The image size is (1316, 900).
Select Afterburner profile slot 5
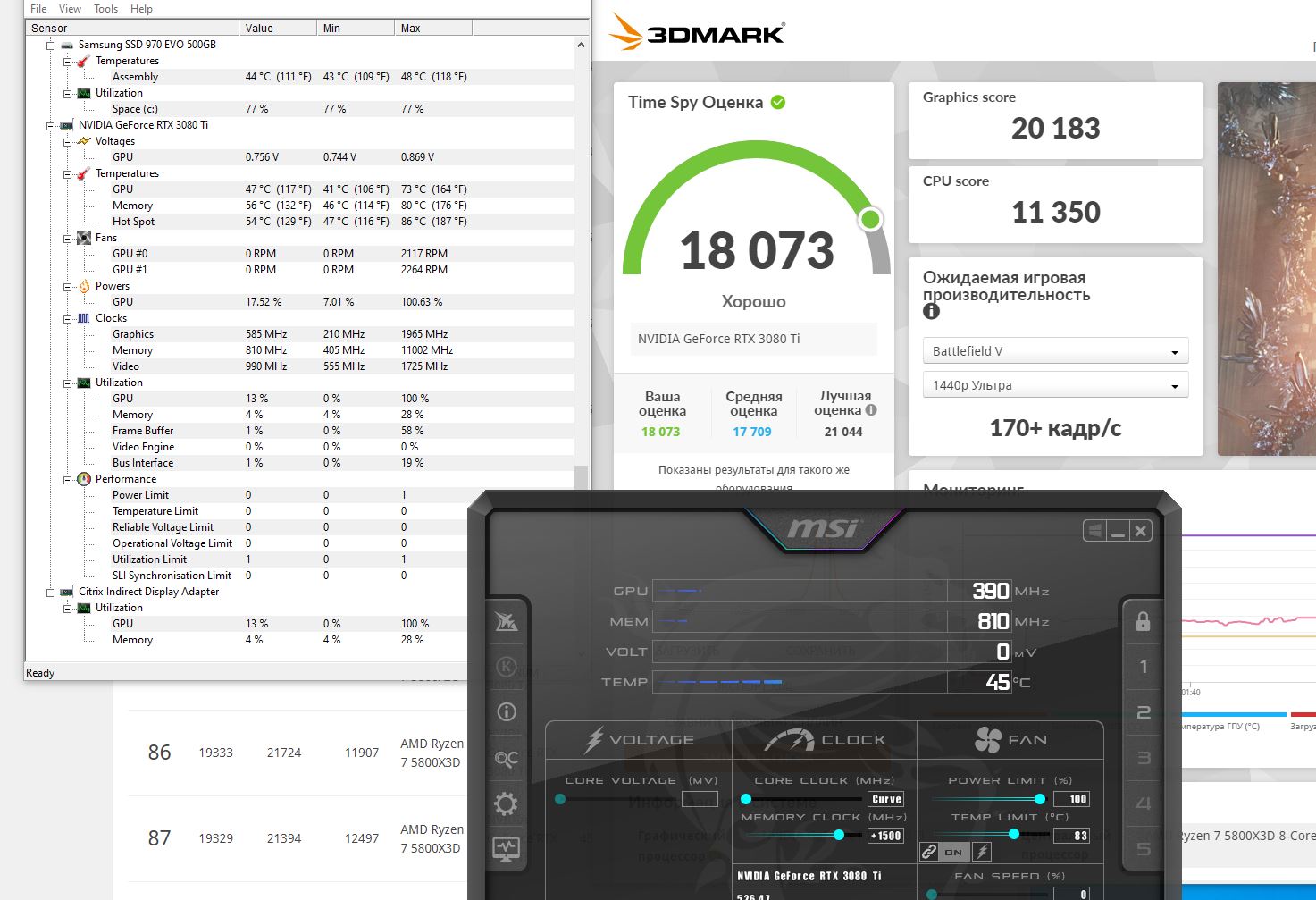click(x=1143, y=849)
